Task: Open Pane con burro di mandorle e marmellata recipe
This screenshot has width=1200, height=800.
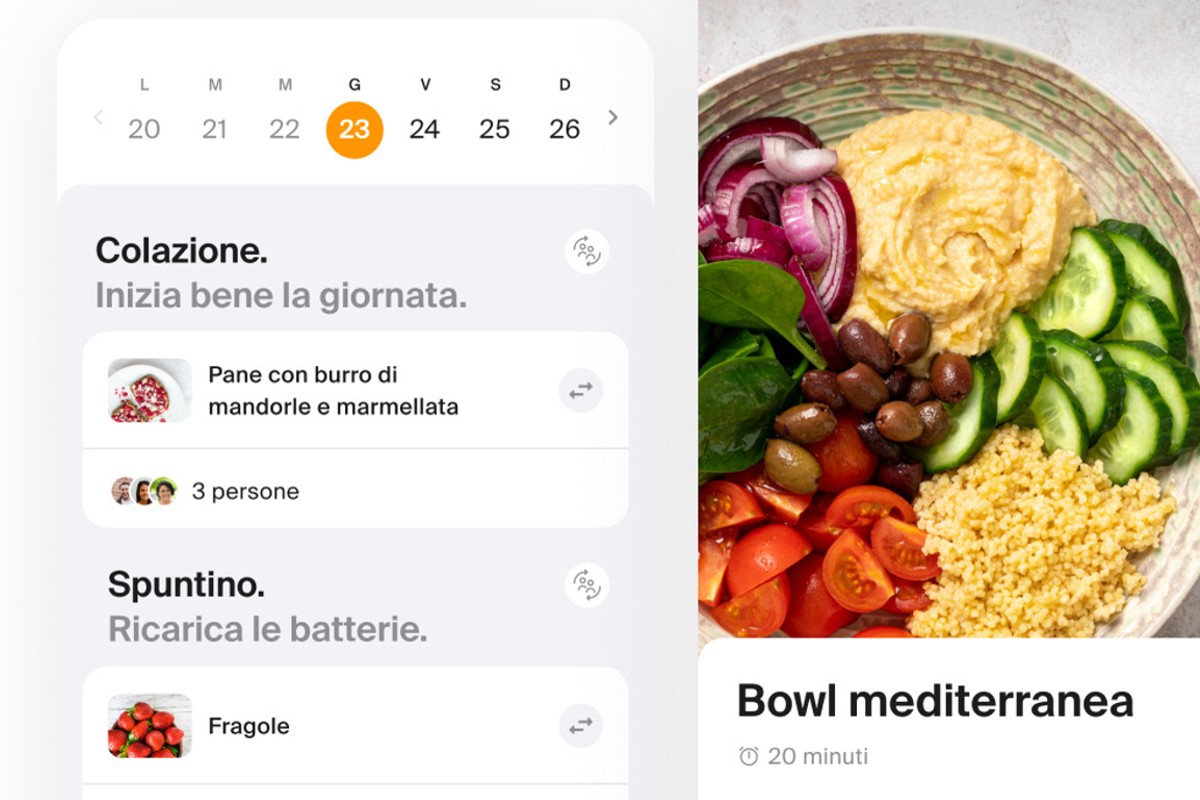Action: coord(333,391)
